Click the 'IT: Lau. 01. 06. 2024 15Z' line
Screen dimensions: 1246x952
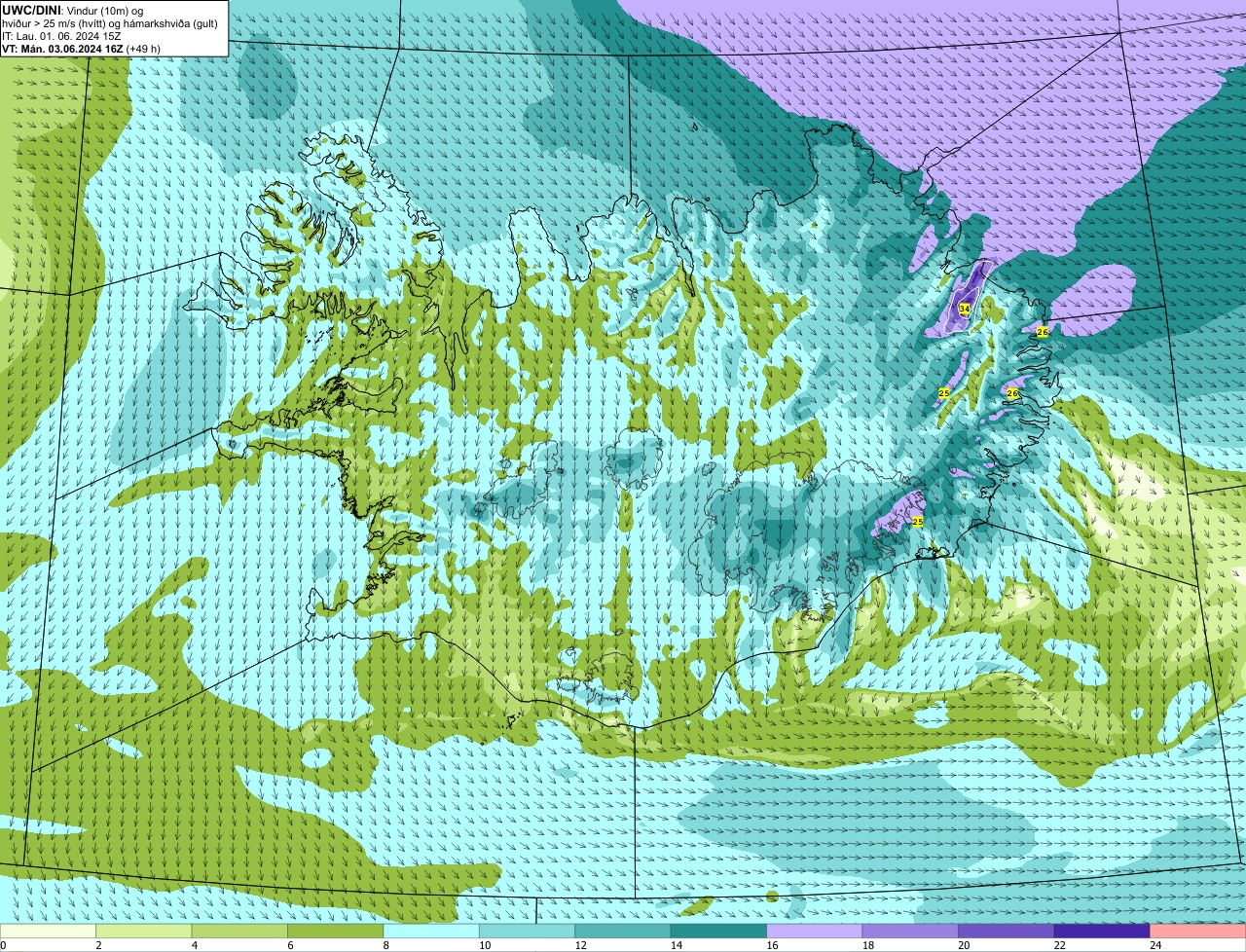tap(62, 36)
